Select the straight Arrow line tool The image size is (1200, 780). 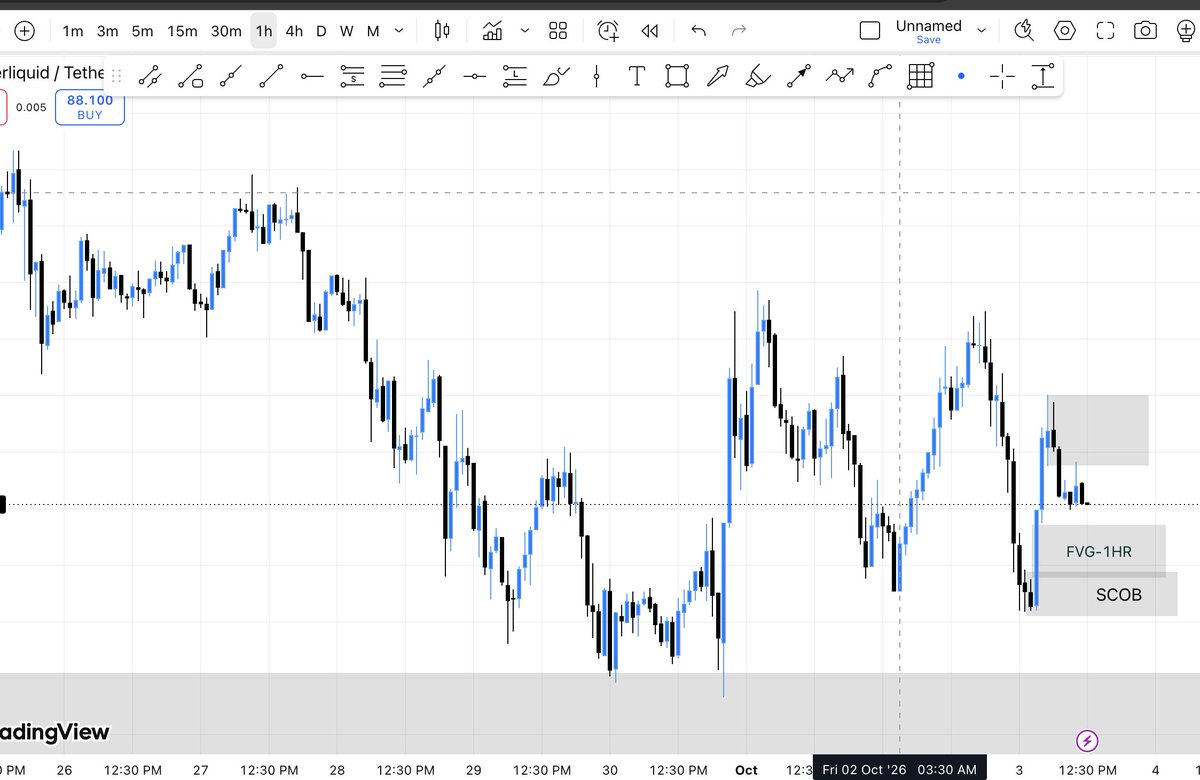pyautogui.click(x=799, y=76)
